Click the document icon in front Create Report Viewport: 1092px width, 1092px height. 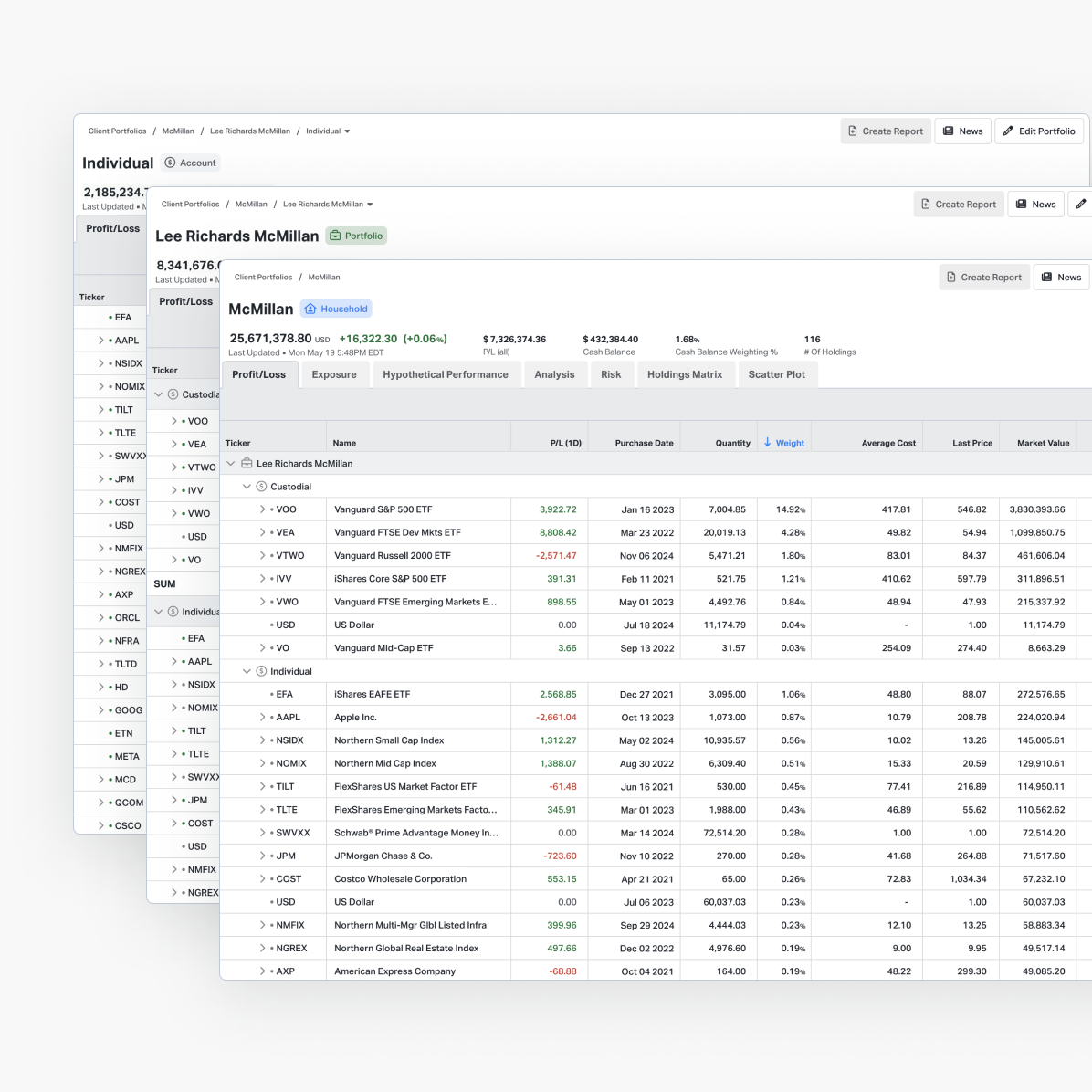point(951,278)
